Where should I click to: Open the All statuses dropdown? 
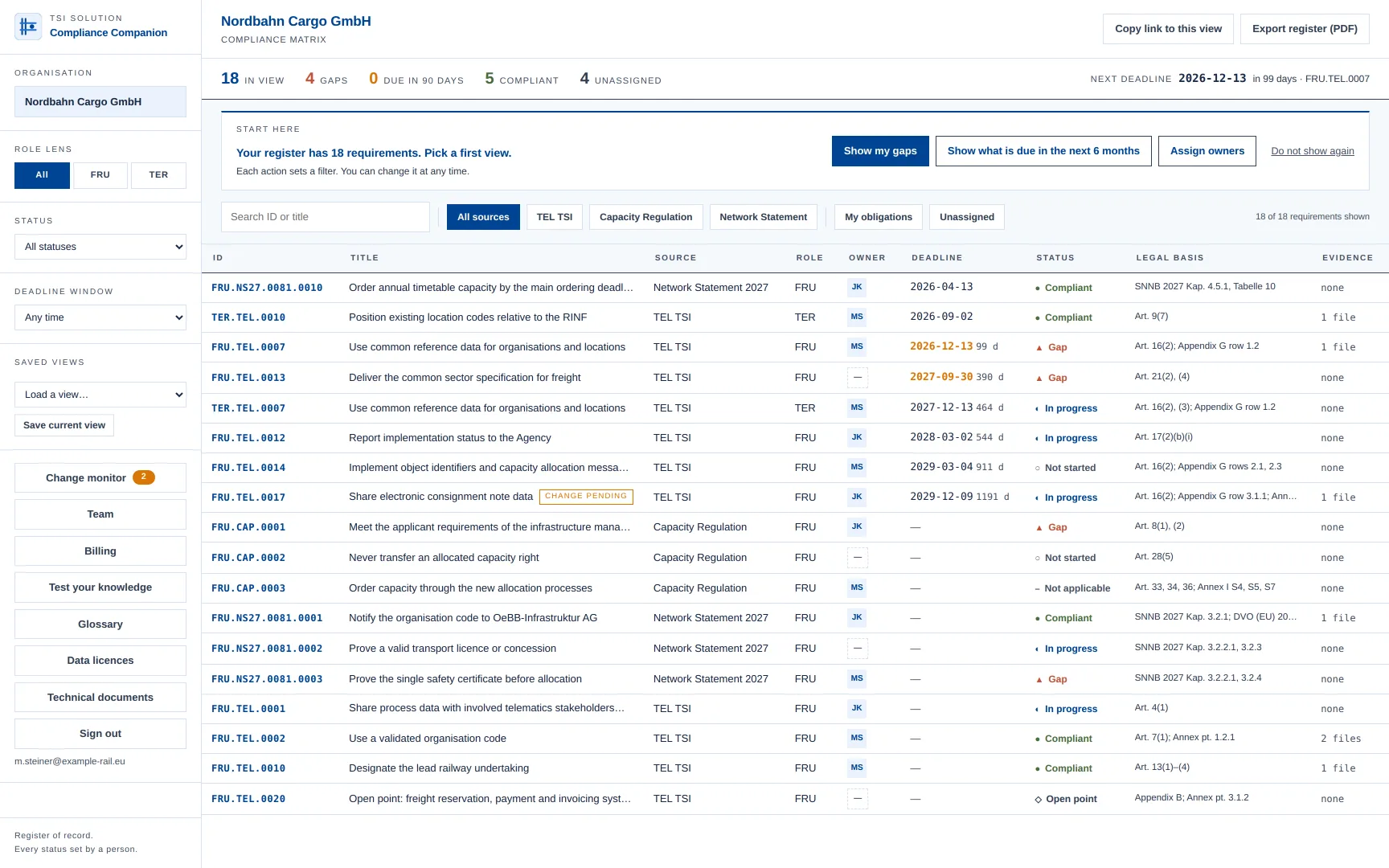(100, 247)
